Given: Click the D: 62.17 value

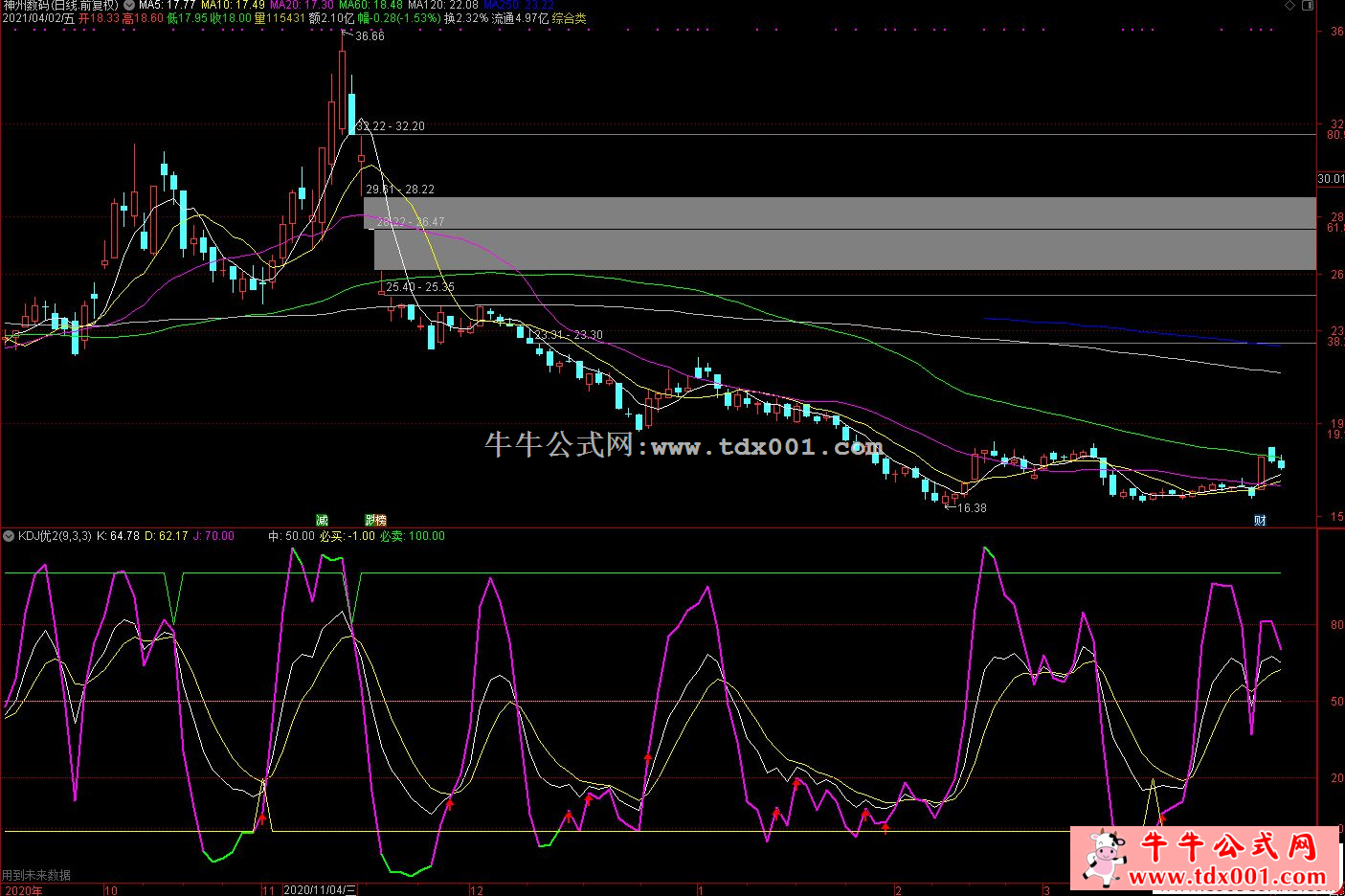Looking at the screenshot, I should pos(167,536).
